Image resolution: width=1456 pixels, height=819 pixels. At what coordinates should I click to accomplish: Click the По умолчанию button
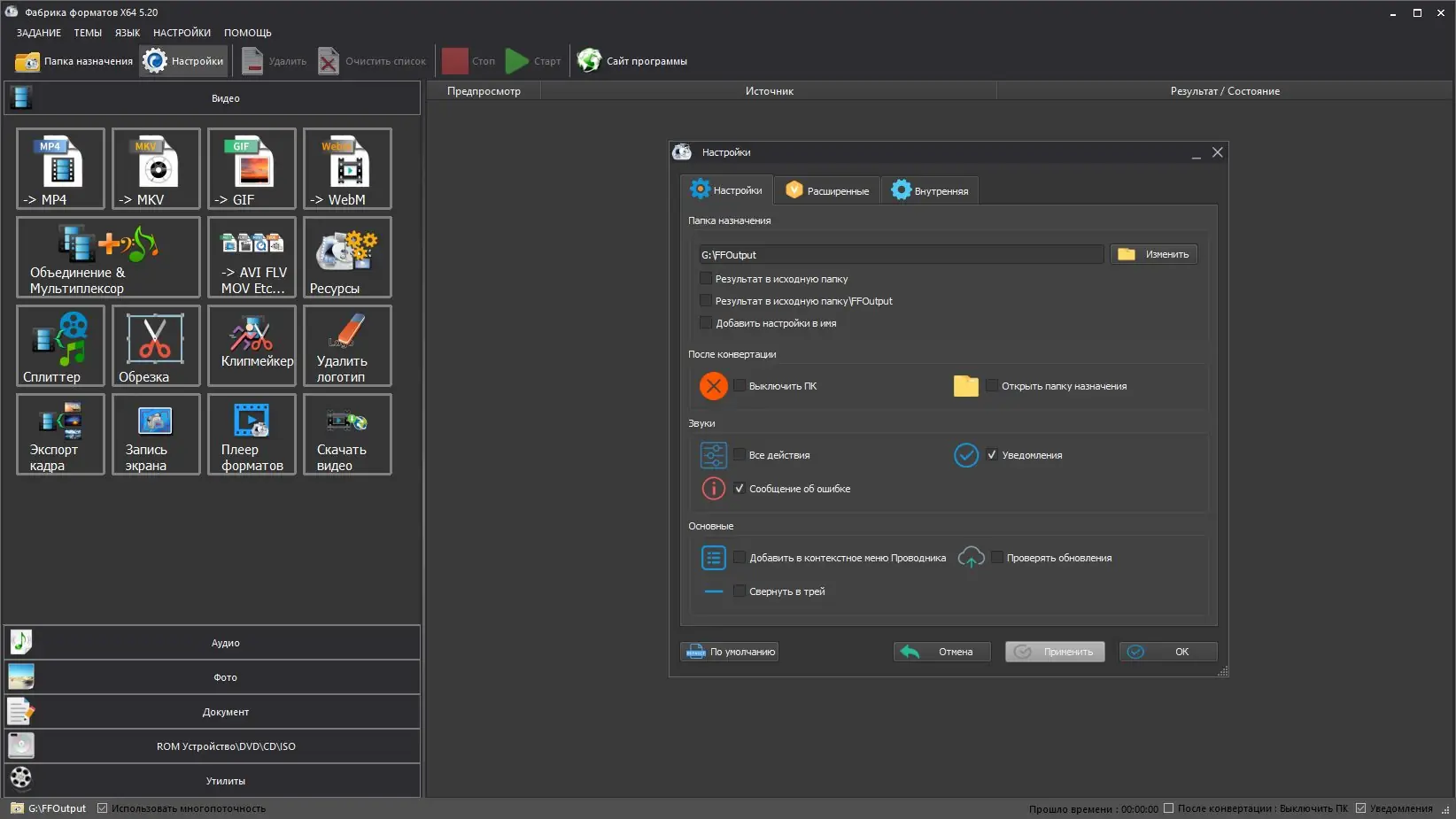click(x=730, y=652)
